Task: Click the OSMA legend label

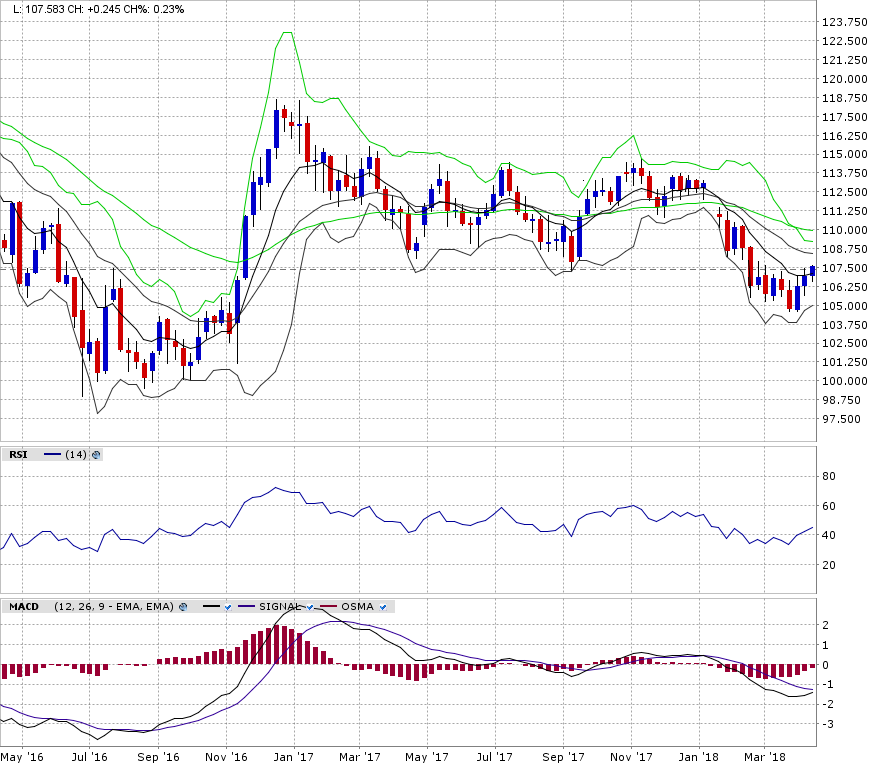Action: point(357,607)
